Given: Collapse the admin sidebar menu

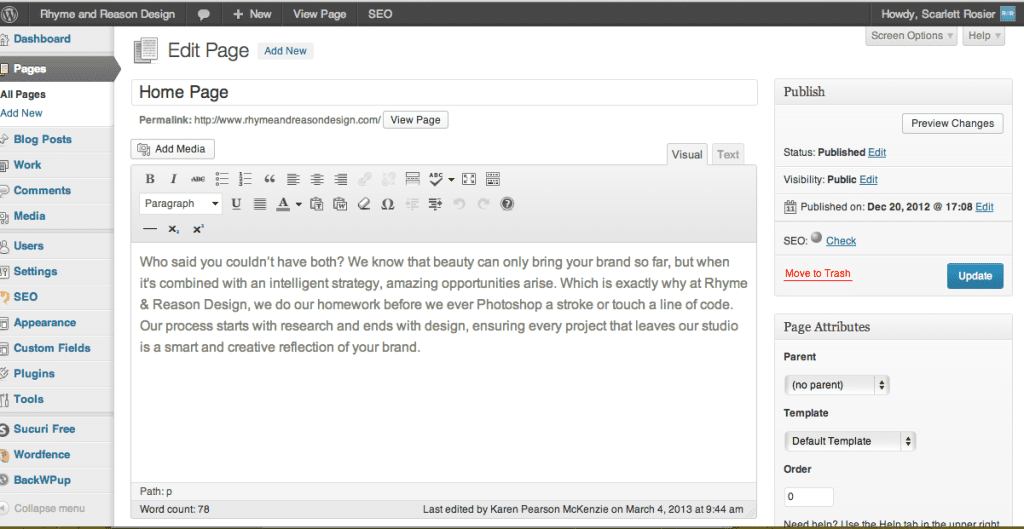Looking at the screenshot, I should (x=43, y=508).
